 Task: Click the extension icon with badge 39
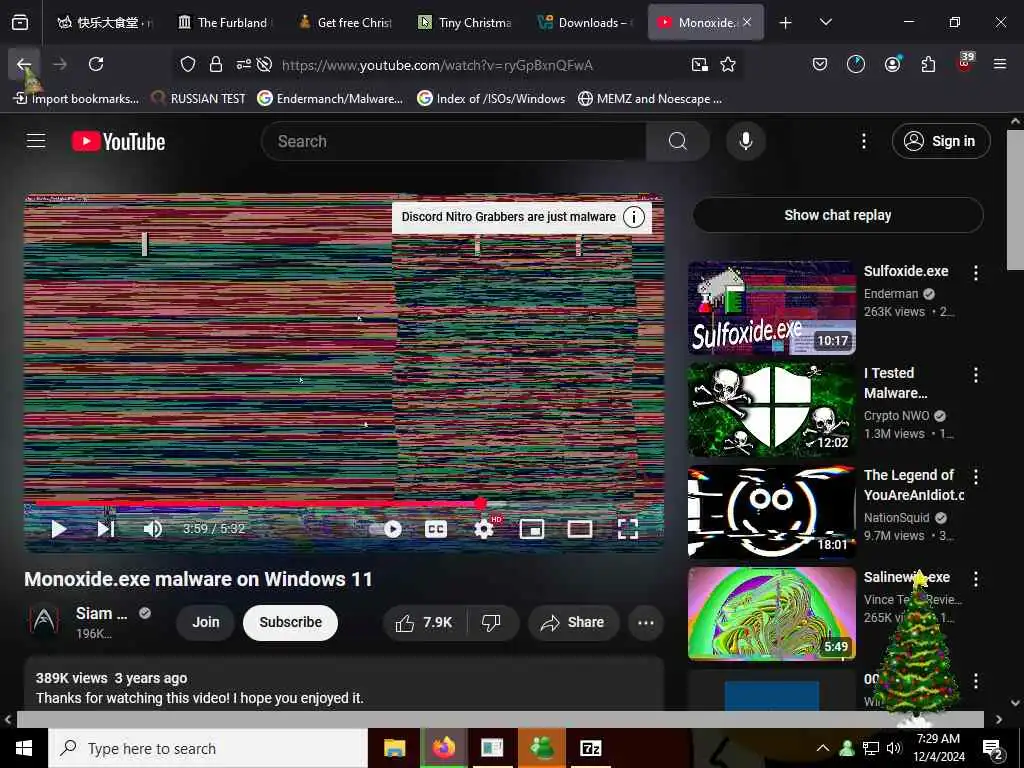[965, 63]
